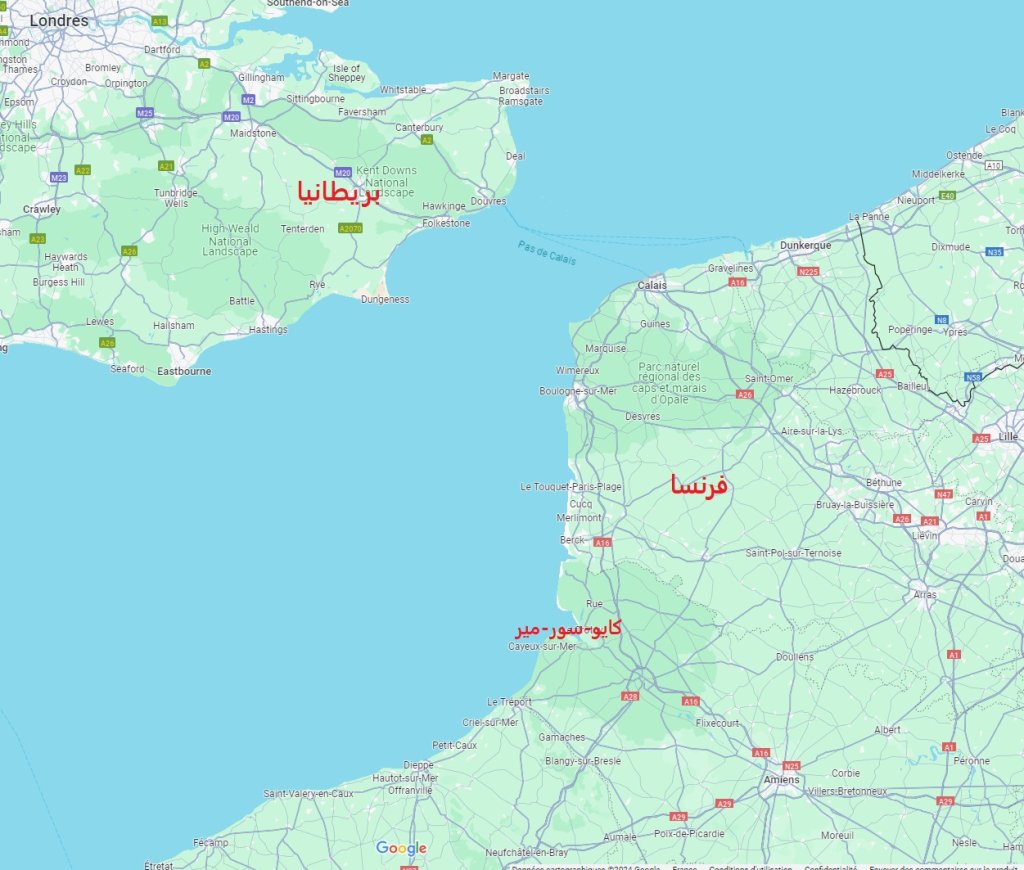Select the A2070 road shield
The height and width of the screenshot is (870, 1024).
pos(351,229)
